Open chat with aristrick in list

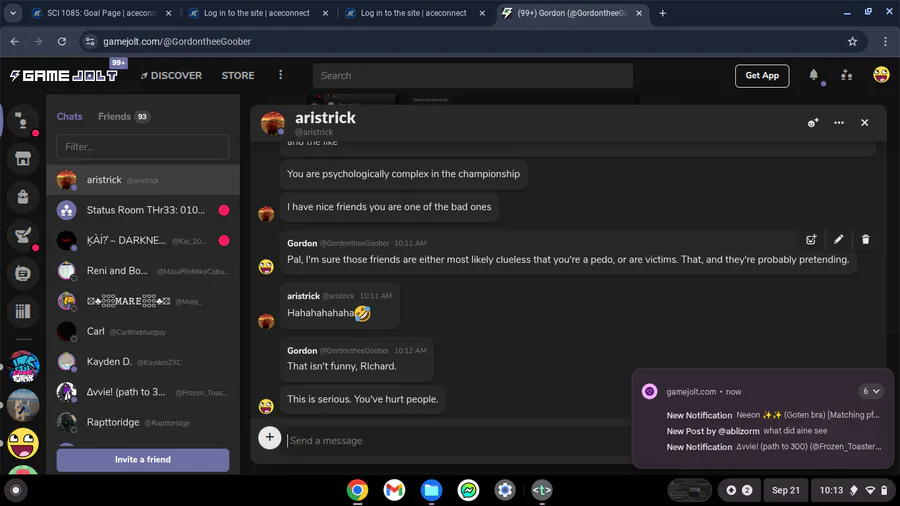(x=142, y=180)
